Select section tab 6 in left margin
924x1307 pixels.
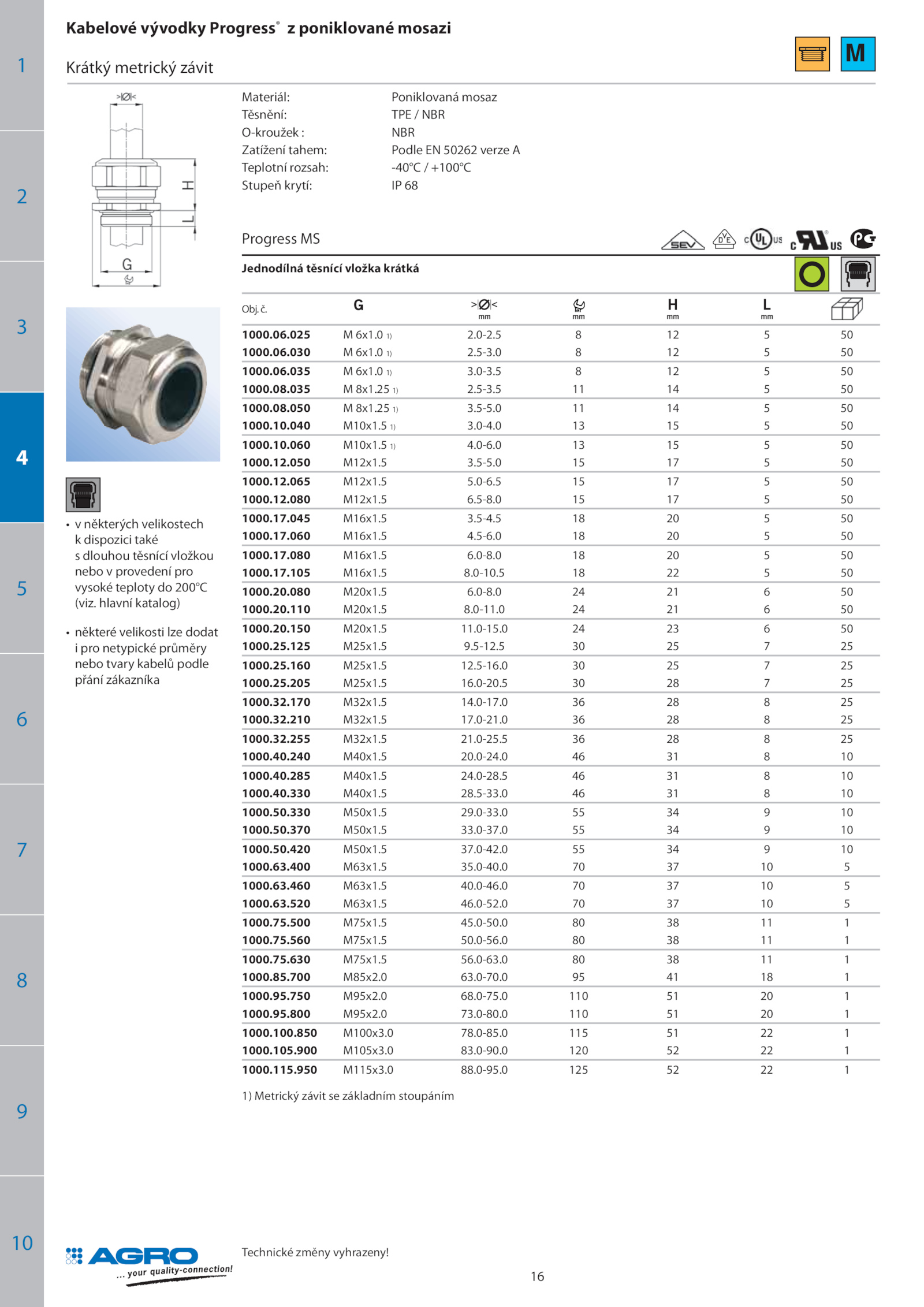click(22, 719)
